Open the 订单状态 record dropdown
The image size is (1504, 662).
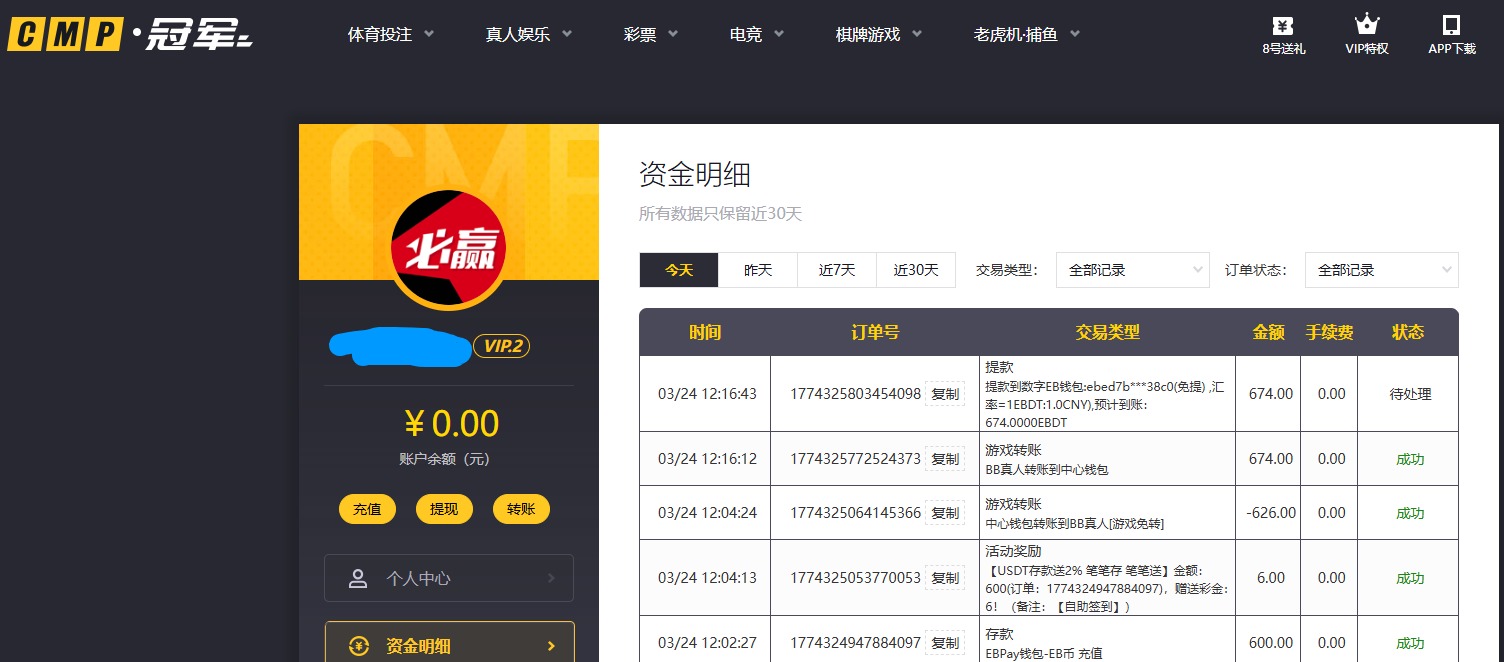click(x=1381, y=269)
